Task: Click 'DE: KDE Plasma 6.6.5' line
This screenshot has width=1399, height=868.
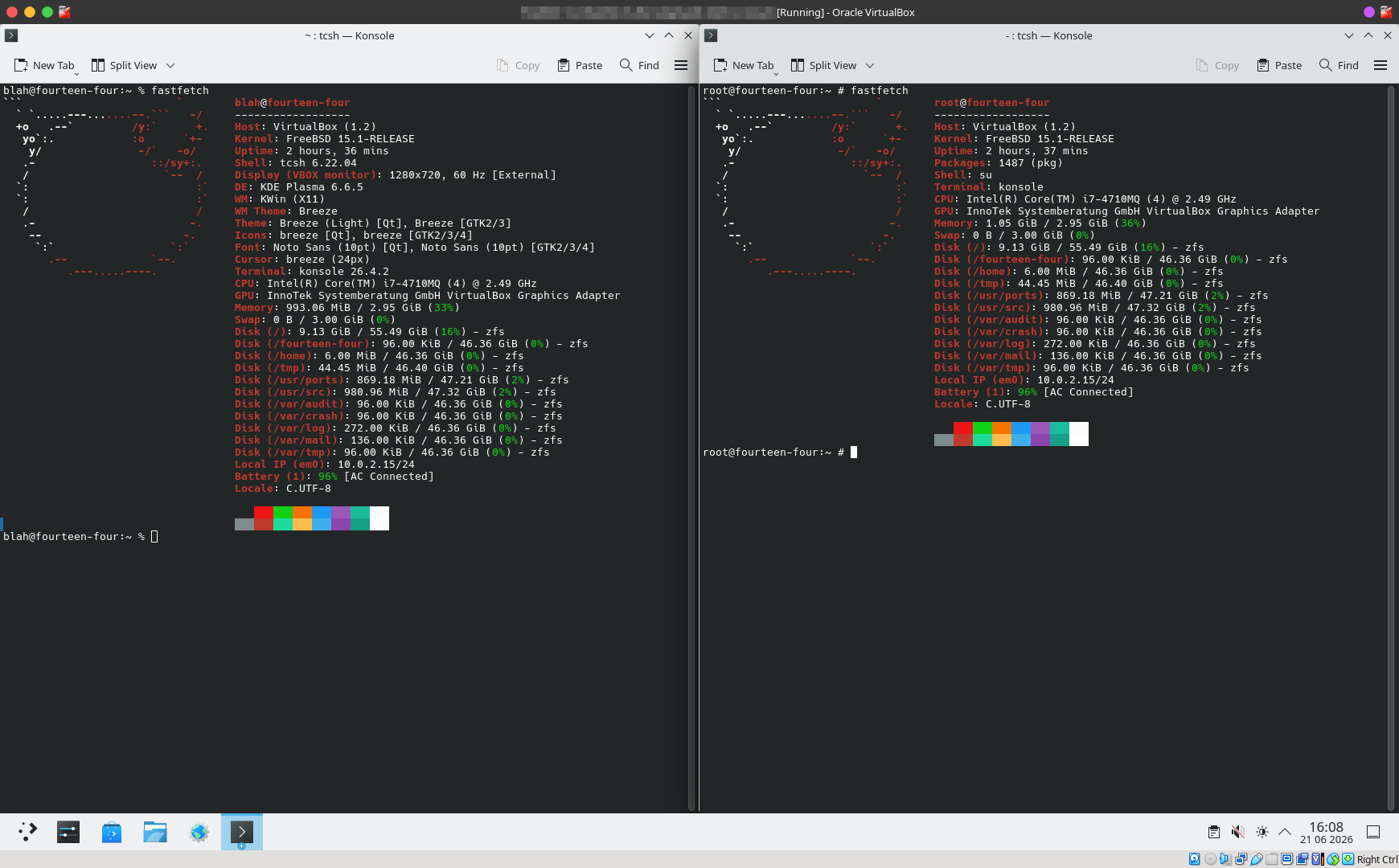Action: pos(299,186)
